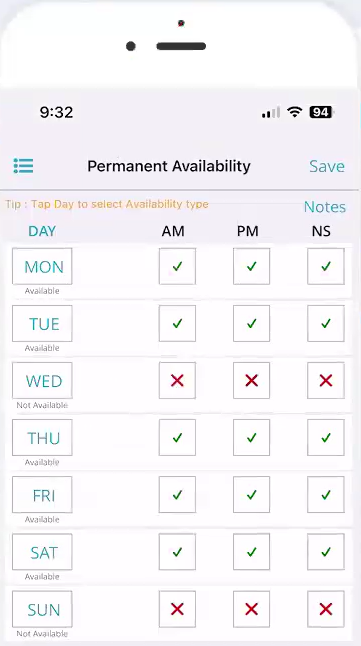Toggle Tuesday PM availability checkbox
This screenshot has width=361, height=646.
251,323
